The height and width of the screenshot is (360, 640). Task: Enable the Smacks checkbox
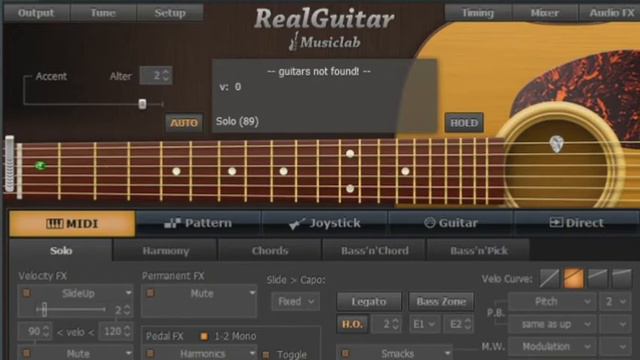point(345,353)
